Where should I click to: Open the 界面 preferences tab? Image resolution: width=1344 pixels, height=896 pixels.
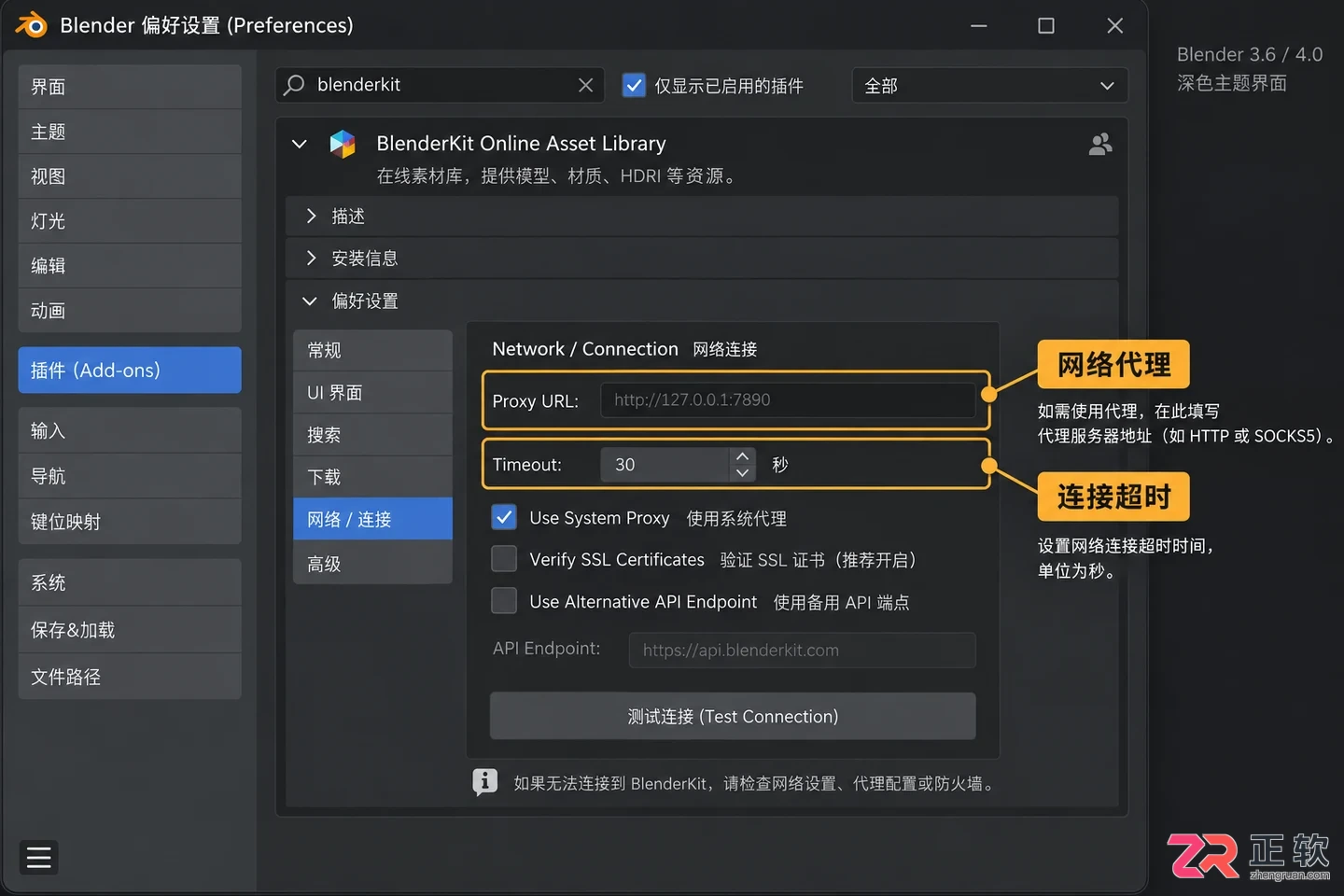pos(130,87)
